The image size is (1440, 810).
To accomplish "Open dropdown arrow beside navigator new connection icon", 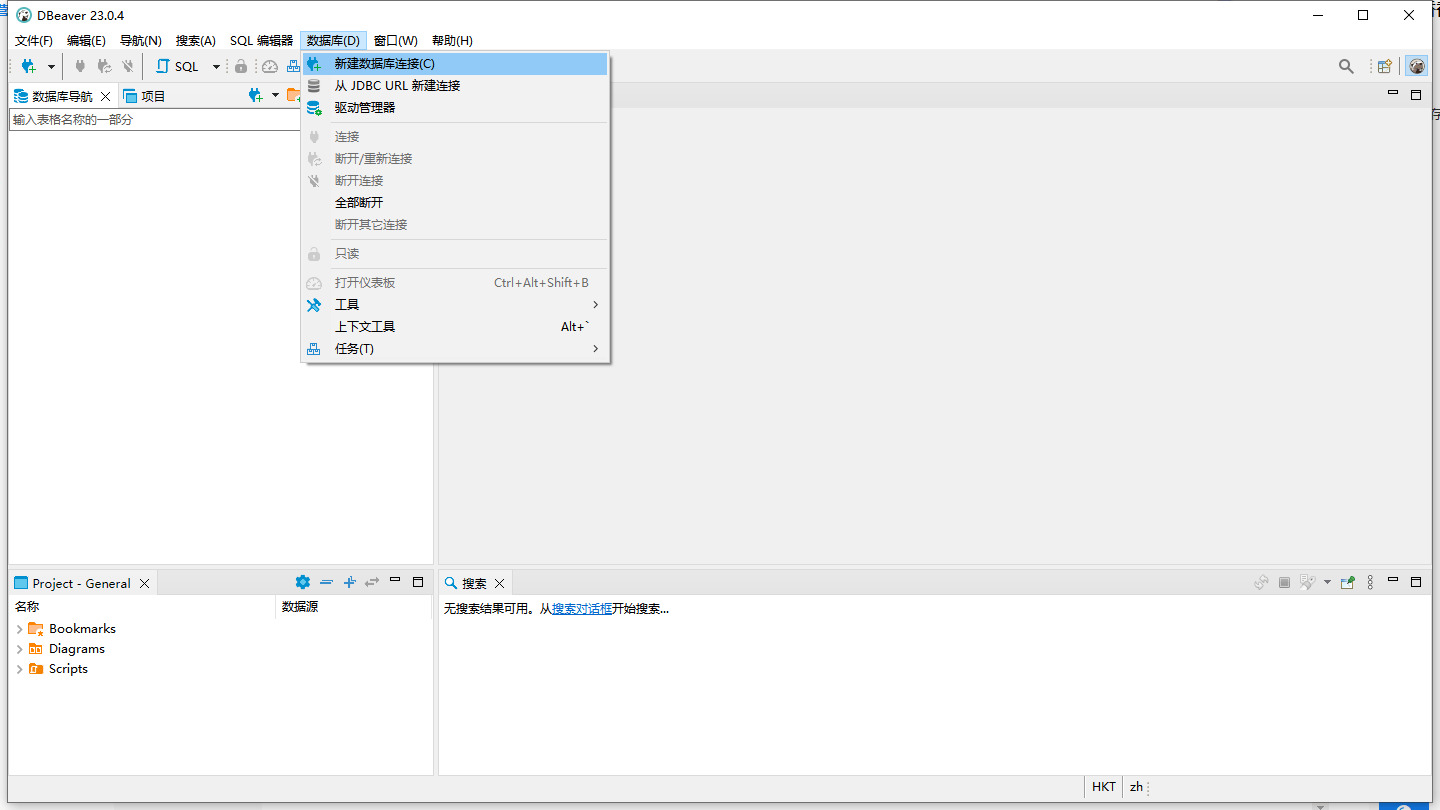I will point(276,95).
